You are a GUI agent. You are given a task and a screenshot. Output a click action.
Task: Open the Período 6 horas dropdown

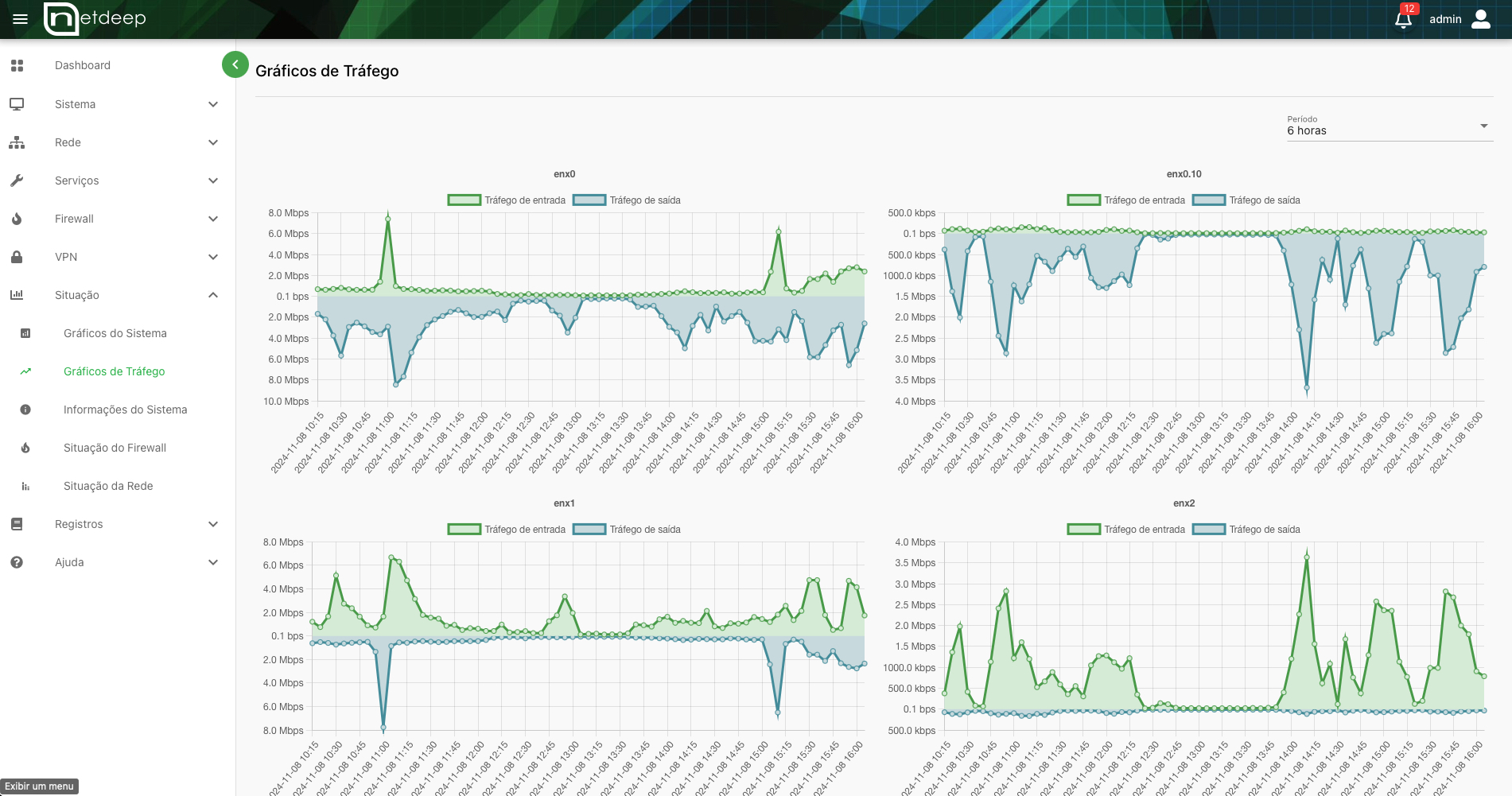click(x=1390, y=126)
